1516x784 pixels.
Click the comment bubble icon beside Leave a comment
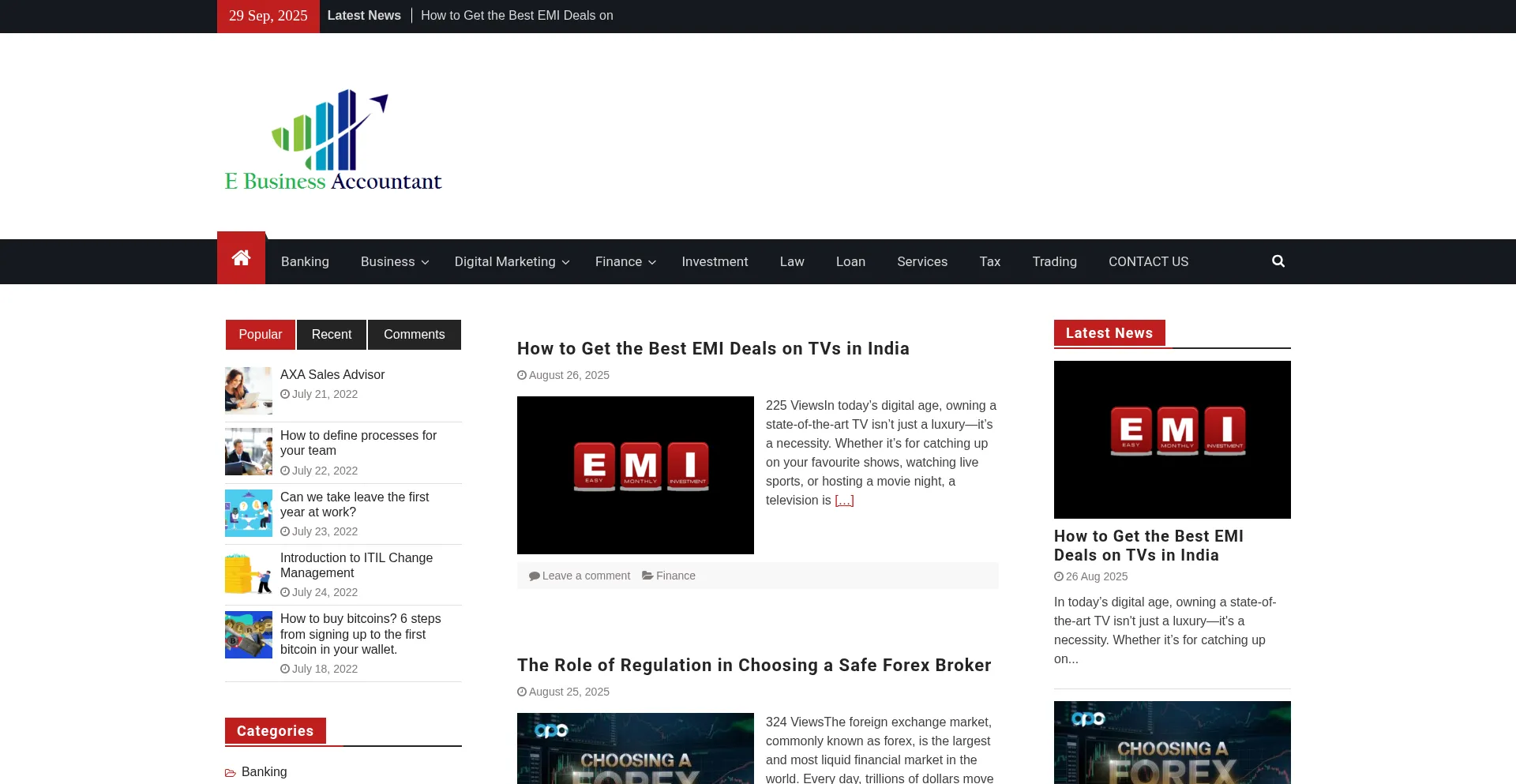pos(535,576)
